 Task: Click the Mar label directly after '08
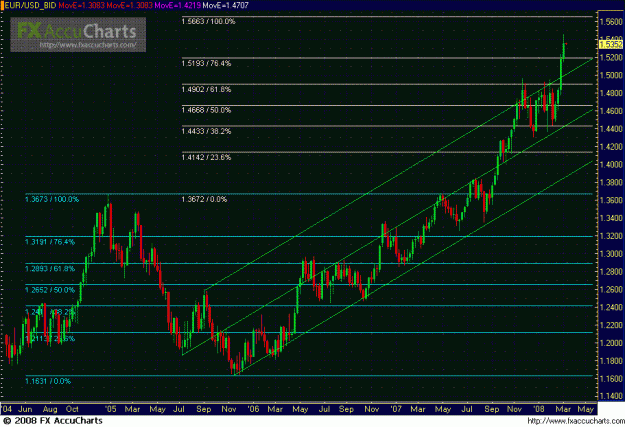click(x=563, y=409)
